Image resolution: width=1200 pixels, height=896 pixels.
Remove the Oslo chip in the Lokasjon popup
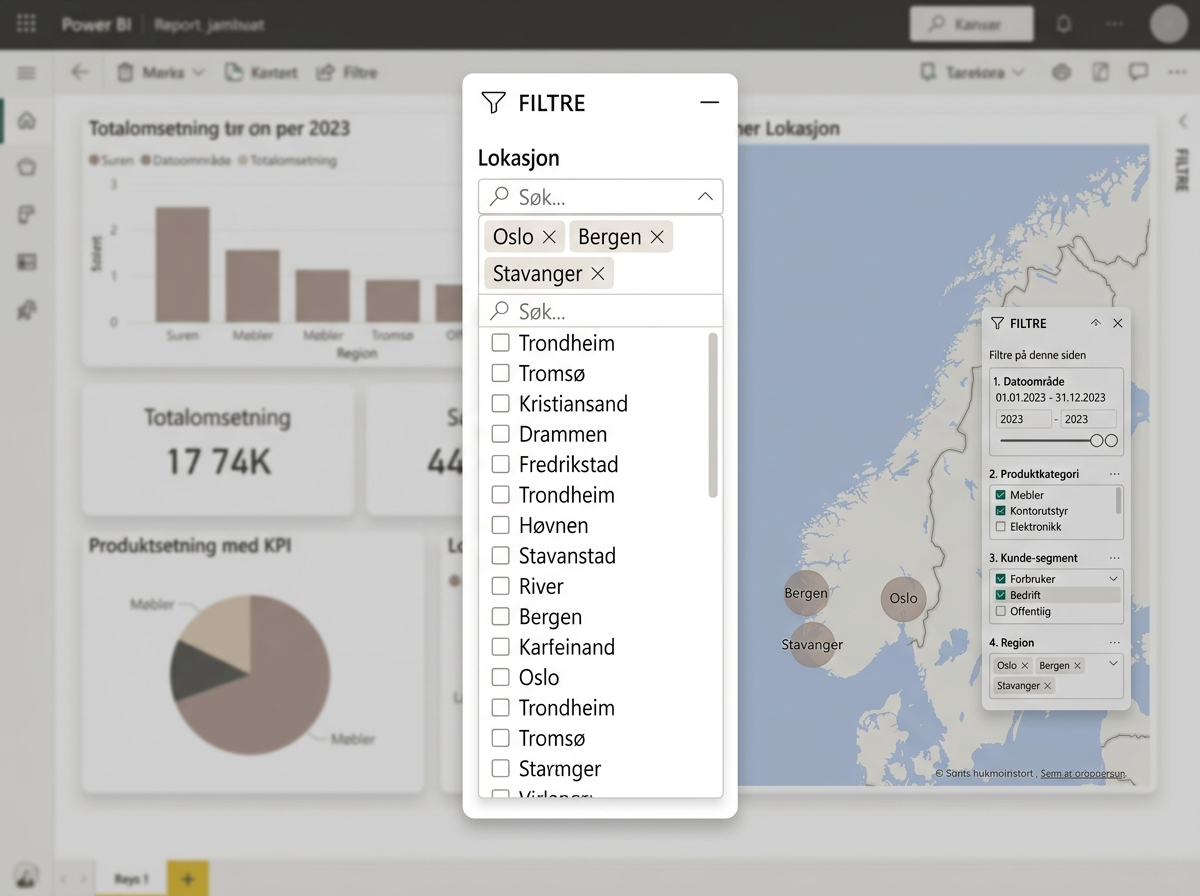tap(549, 237)
